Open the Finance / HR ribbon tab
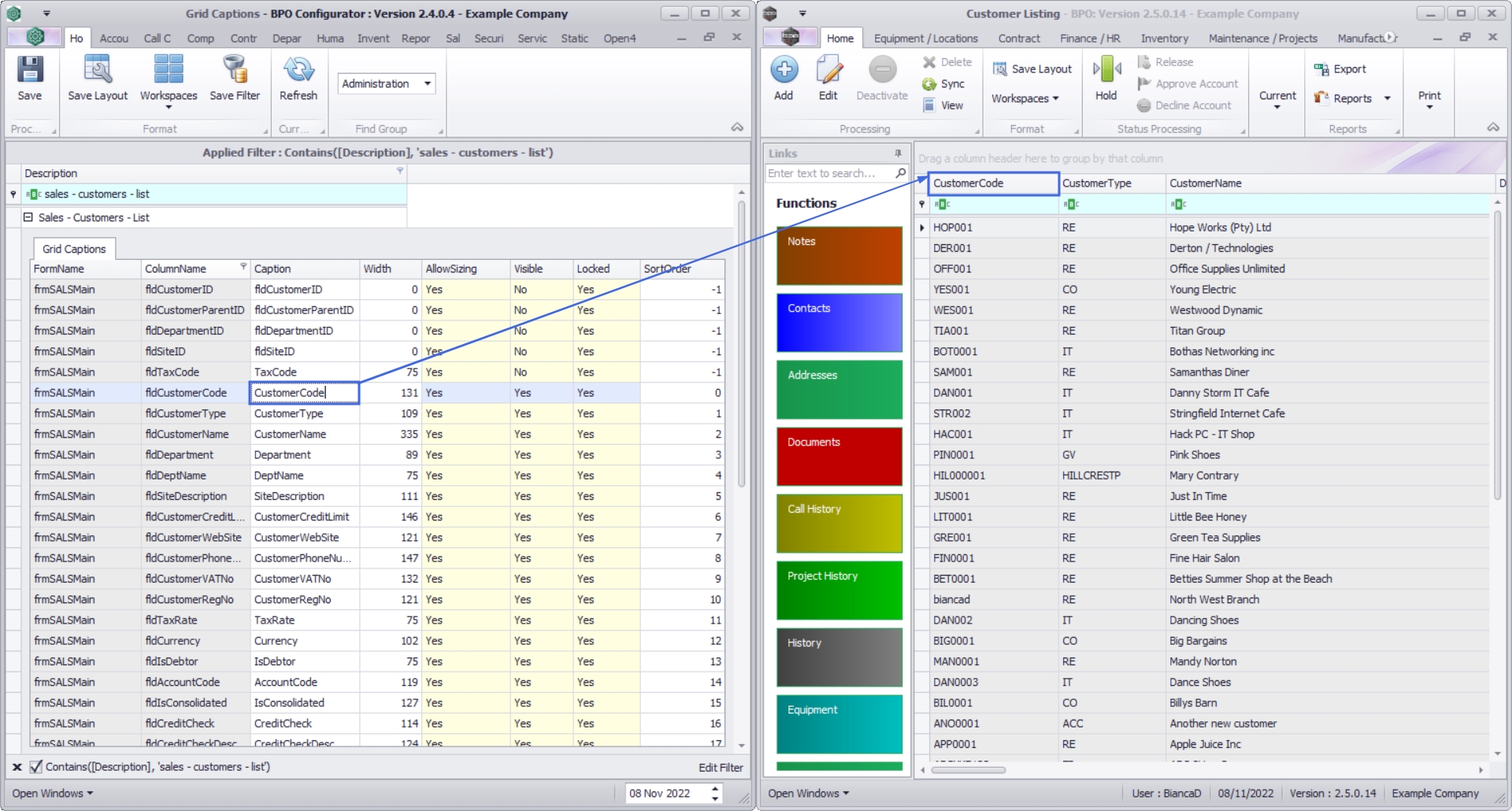Viewport: 1512px width, 811px height. 1090,39
